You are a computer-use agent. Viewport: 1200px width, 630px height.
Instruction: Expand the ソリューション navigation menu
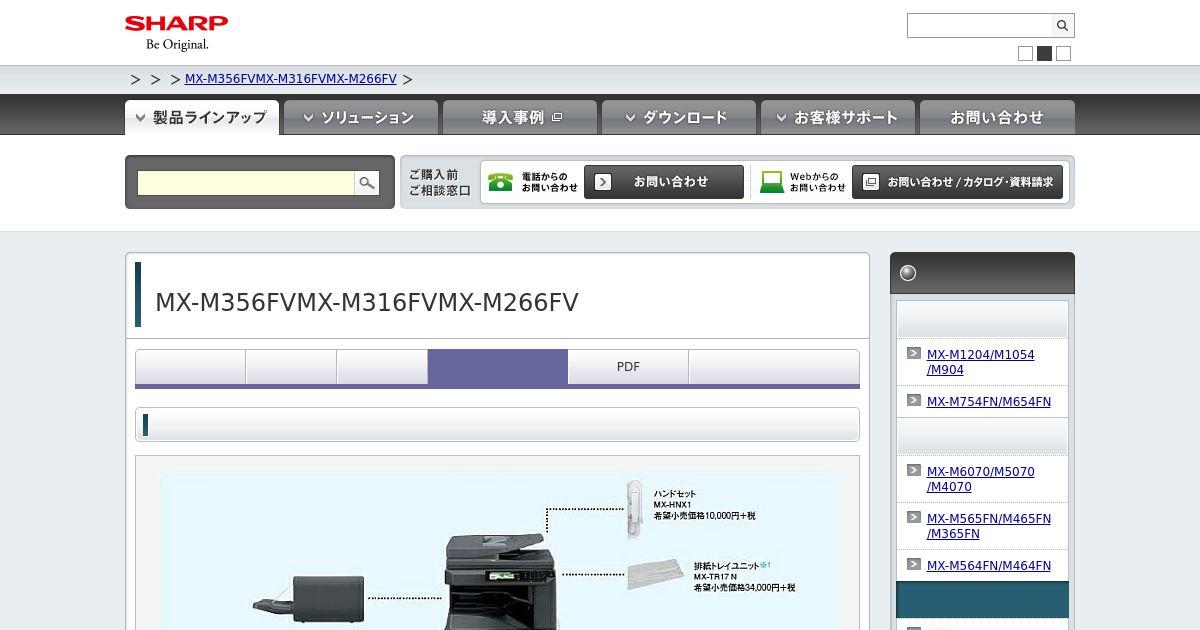pyautogui.click(x=360, y=117)
